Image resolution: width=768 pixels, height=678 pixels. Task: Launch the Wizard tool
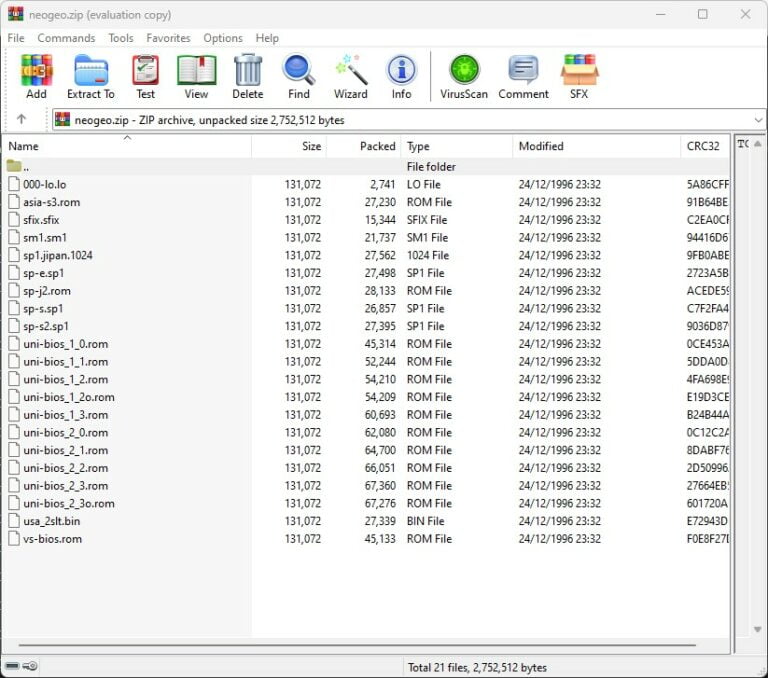[x=350, y=77]
